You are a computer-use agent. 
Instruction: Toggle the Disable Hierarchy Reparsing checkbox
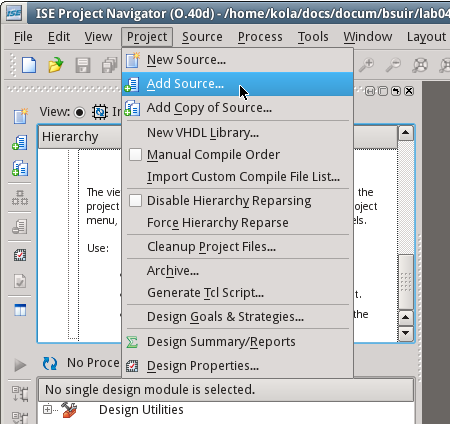[135, 200]
